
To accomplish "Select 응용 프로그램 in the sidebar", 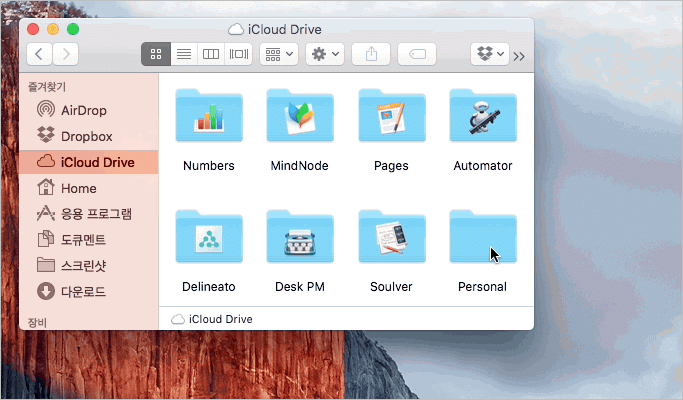I will (89, 214).
